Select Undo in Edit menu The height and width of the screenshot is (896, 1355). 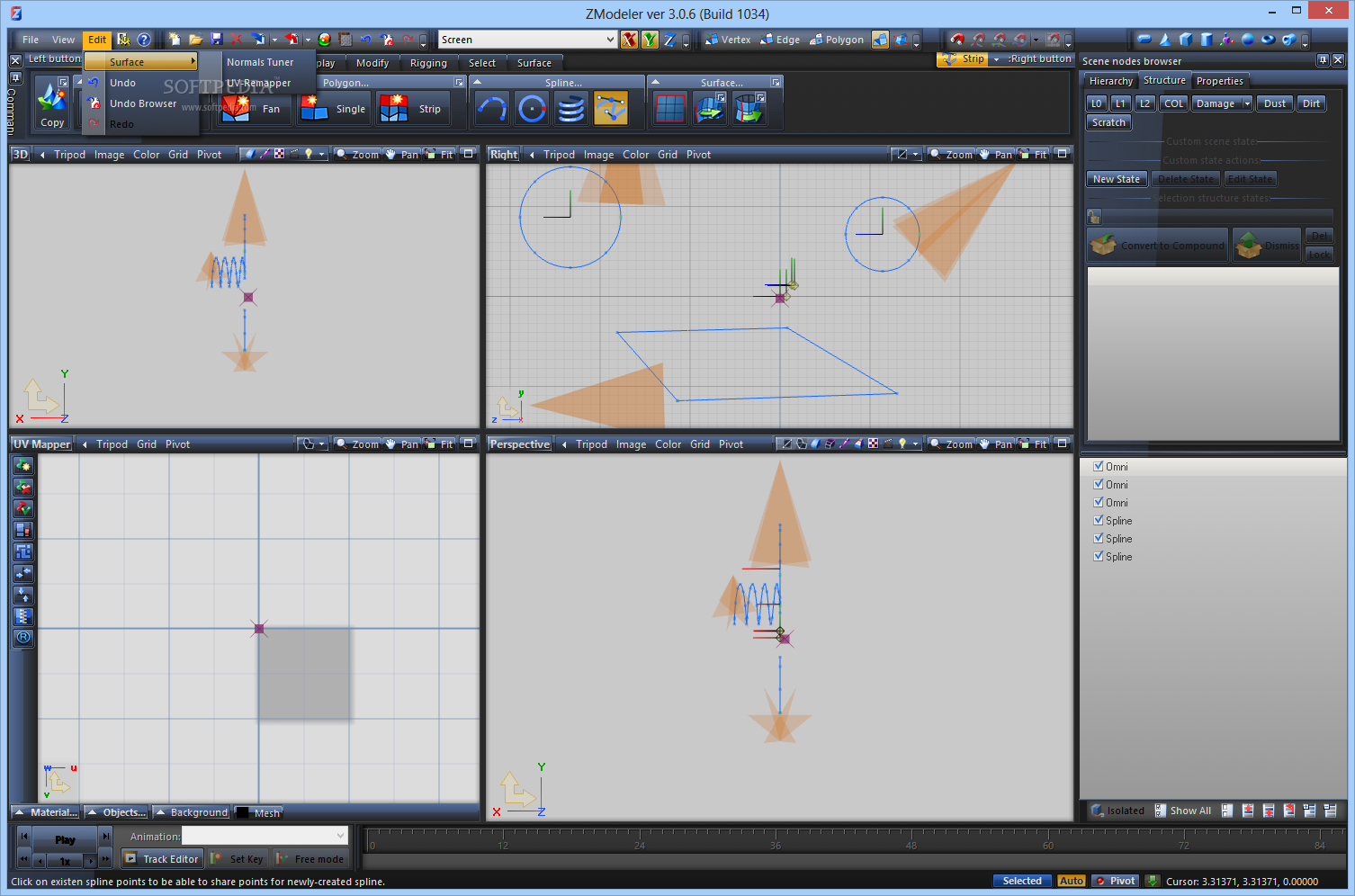[122, 83]
